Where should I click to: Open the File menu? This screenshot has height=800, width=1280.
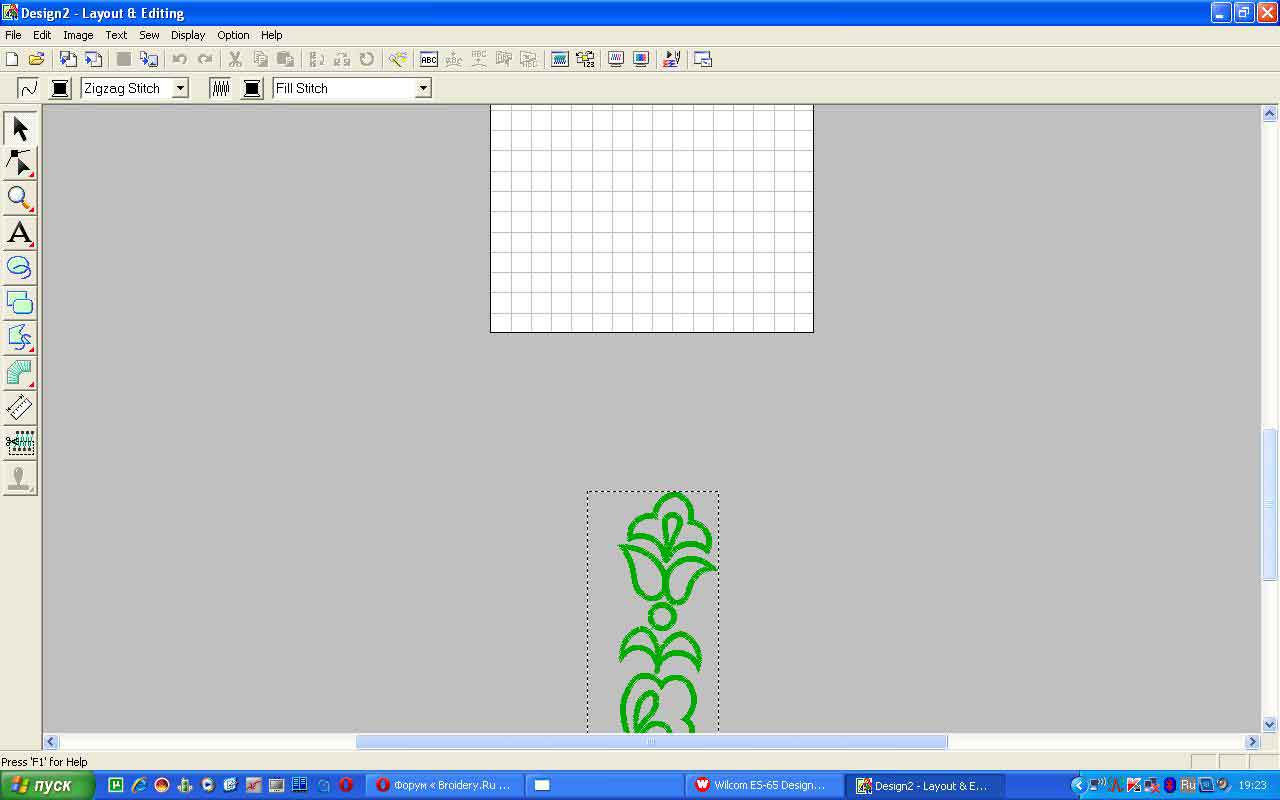click(13, 35)
